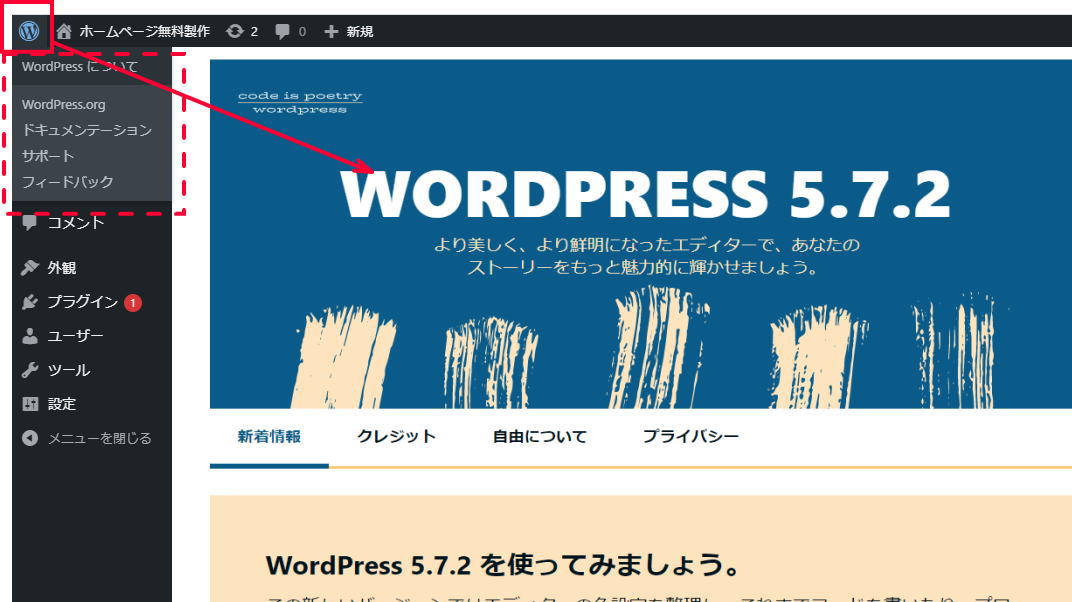Viewport: 1072px width, 602px height.
Task: Open the ツール sidebar menu
Action: coord(69,370)
